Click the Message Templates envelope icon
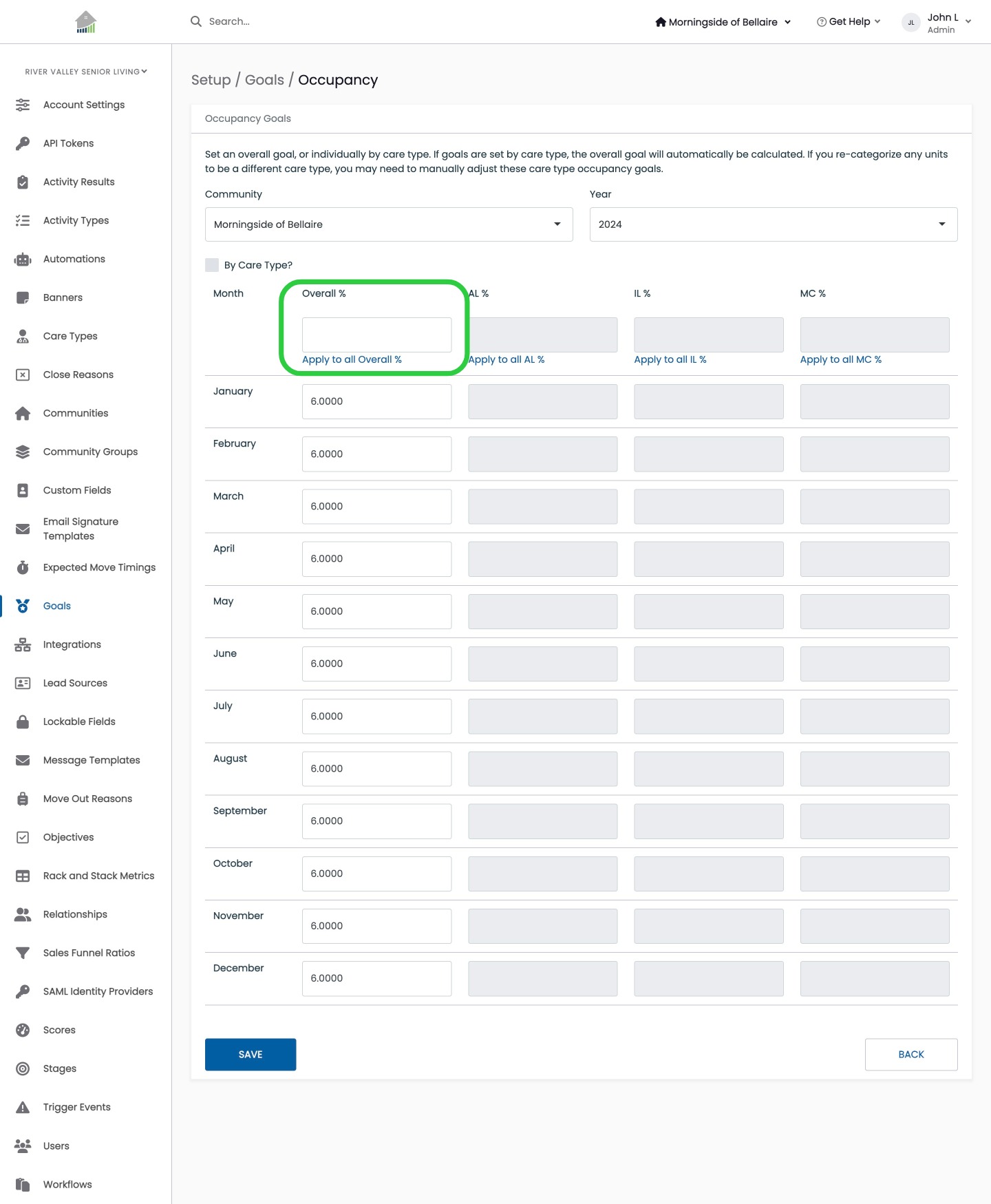This screenshot has height=1204, width=991. 23,760
